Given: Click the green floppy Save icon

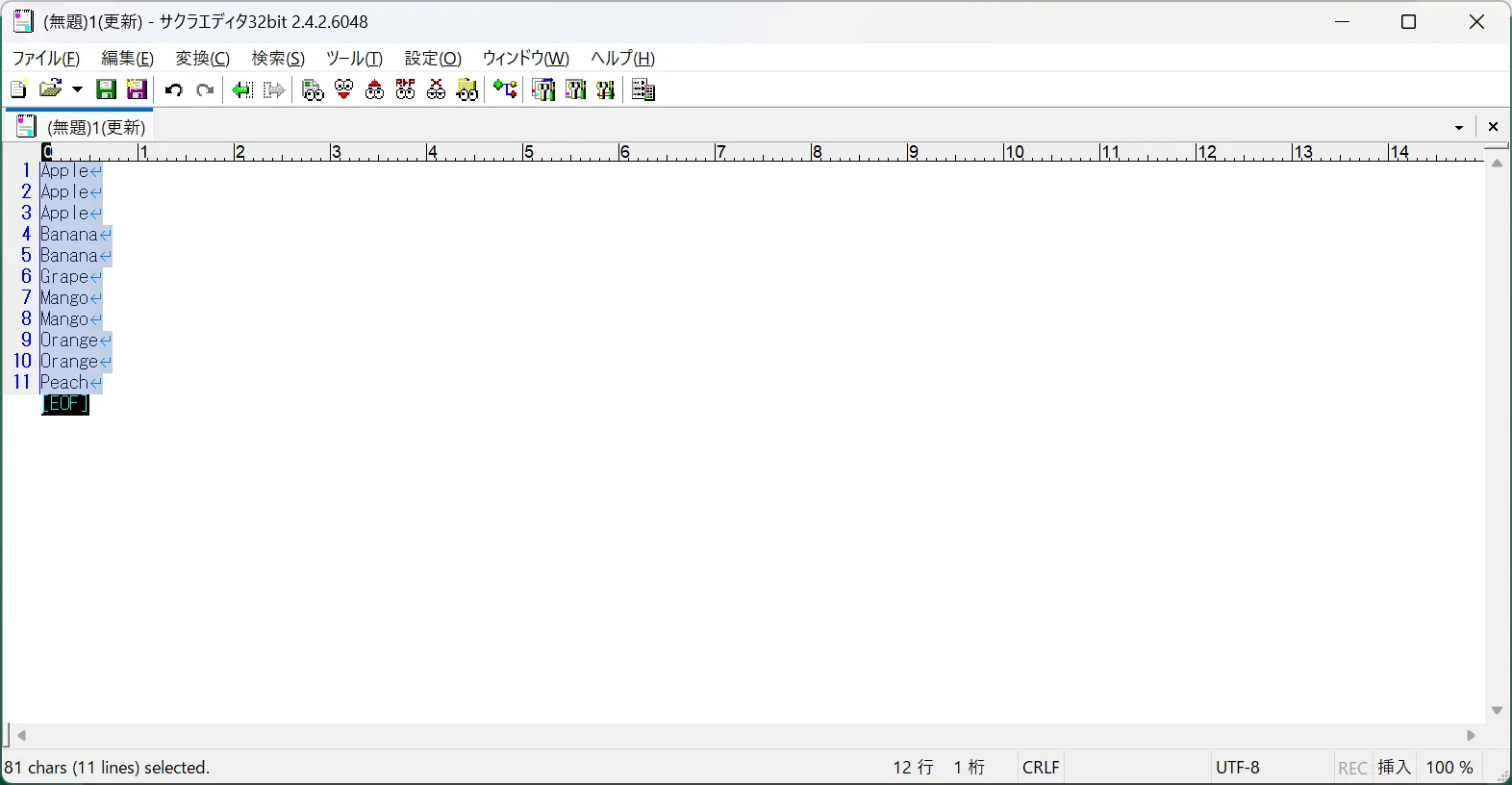Looking at the screenshot, I should [107, 90].
